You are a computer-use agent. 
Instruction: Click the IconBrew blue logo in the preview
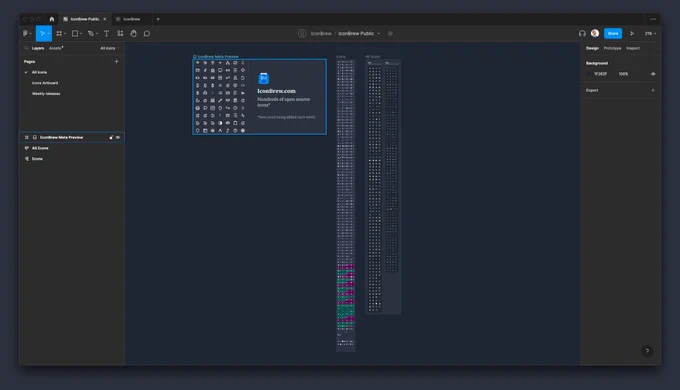point(264,79)
